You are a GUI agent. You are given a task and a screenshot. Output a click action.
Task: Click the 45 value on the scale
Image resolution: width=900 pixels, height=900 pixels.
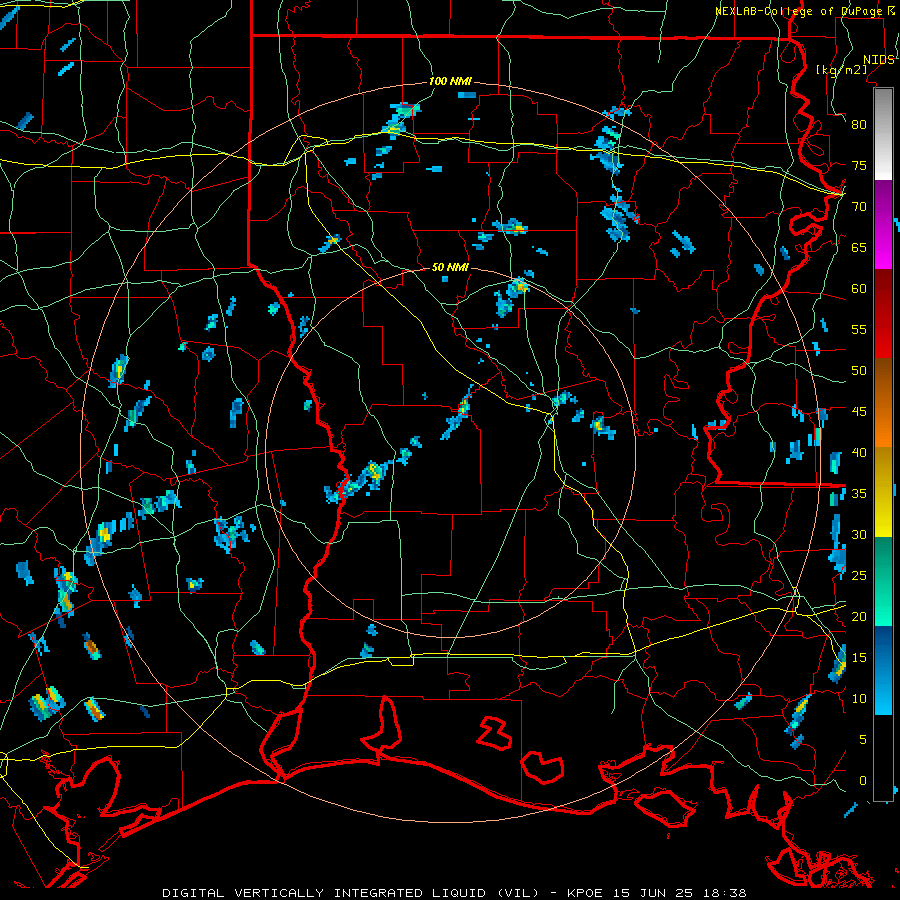coord(859,412)
